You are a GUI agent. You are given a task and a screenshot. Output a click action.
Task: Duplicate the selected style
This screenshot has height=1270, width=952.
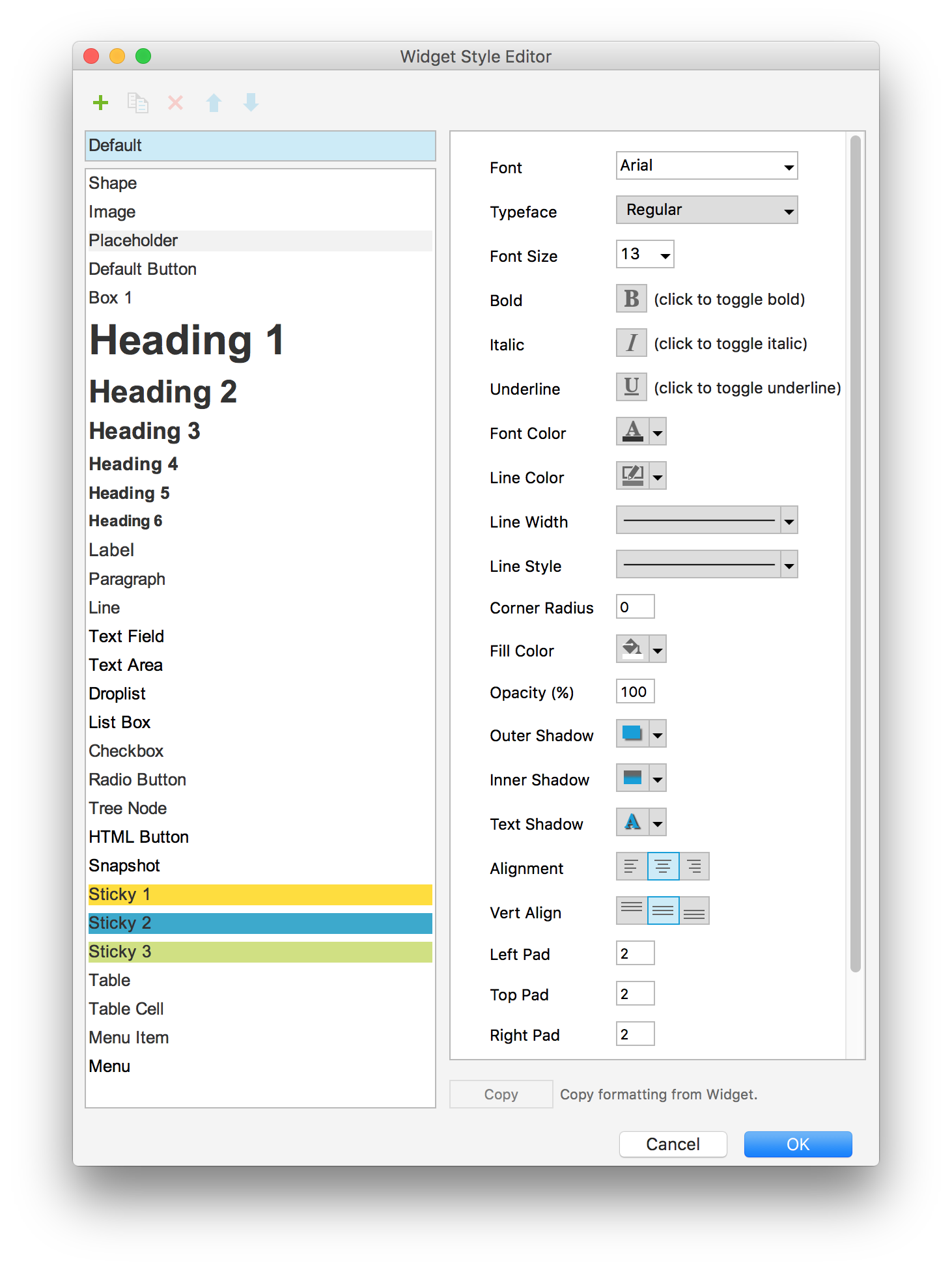pyautogui.click(x=137, y=102)
